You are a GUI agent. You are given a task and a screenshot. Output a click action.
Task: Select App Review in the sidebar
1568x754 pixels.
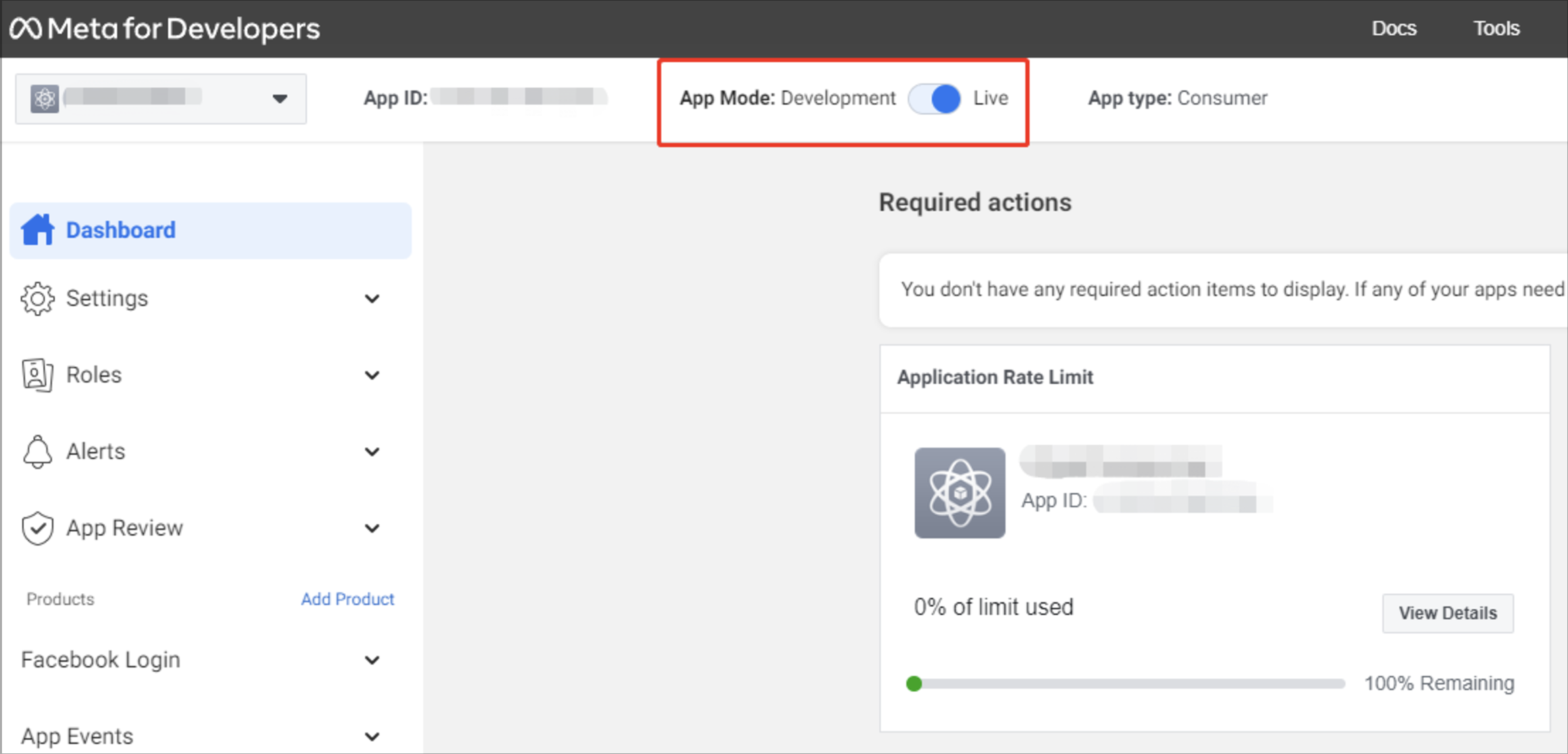point(211,528)
